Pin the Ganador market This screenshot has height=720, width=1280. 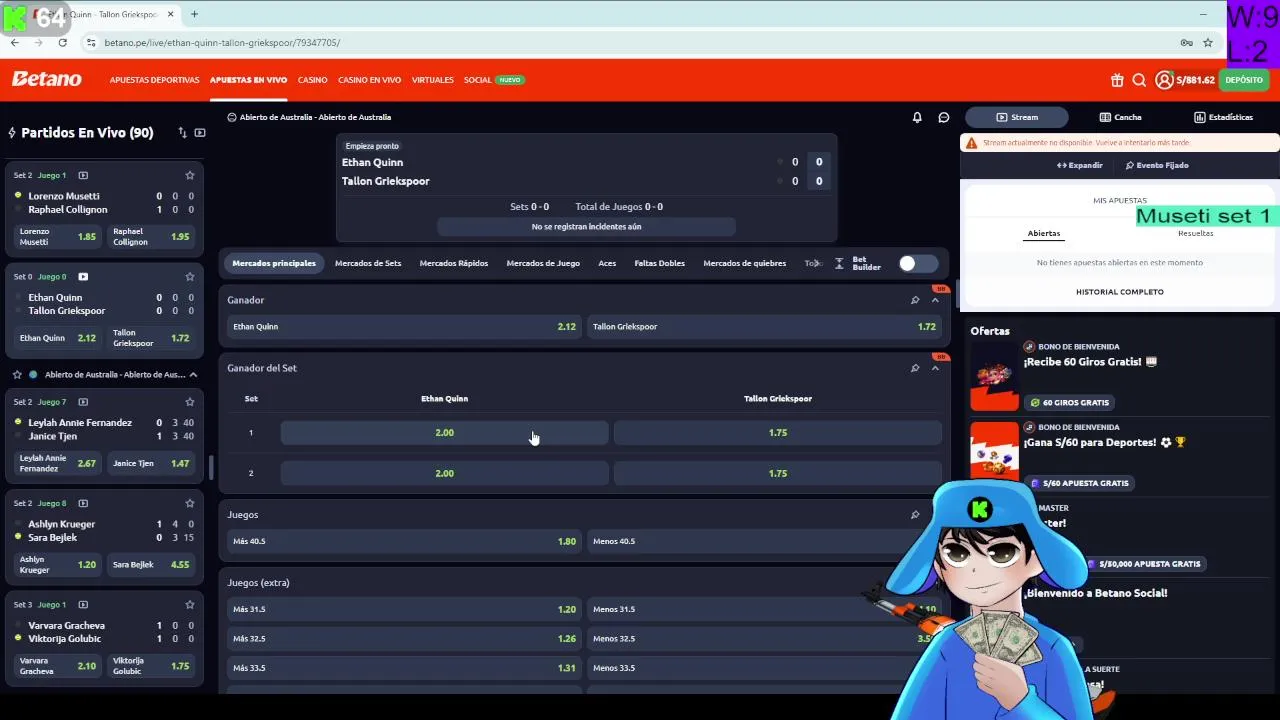point(915,300)
